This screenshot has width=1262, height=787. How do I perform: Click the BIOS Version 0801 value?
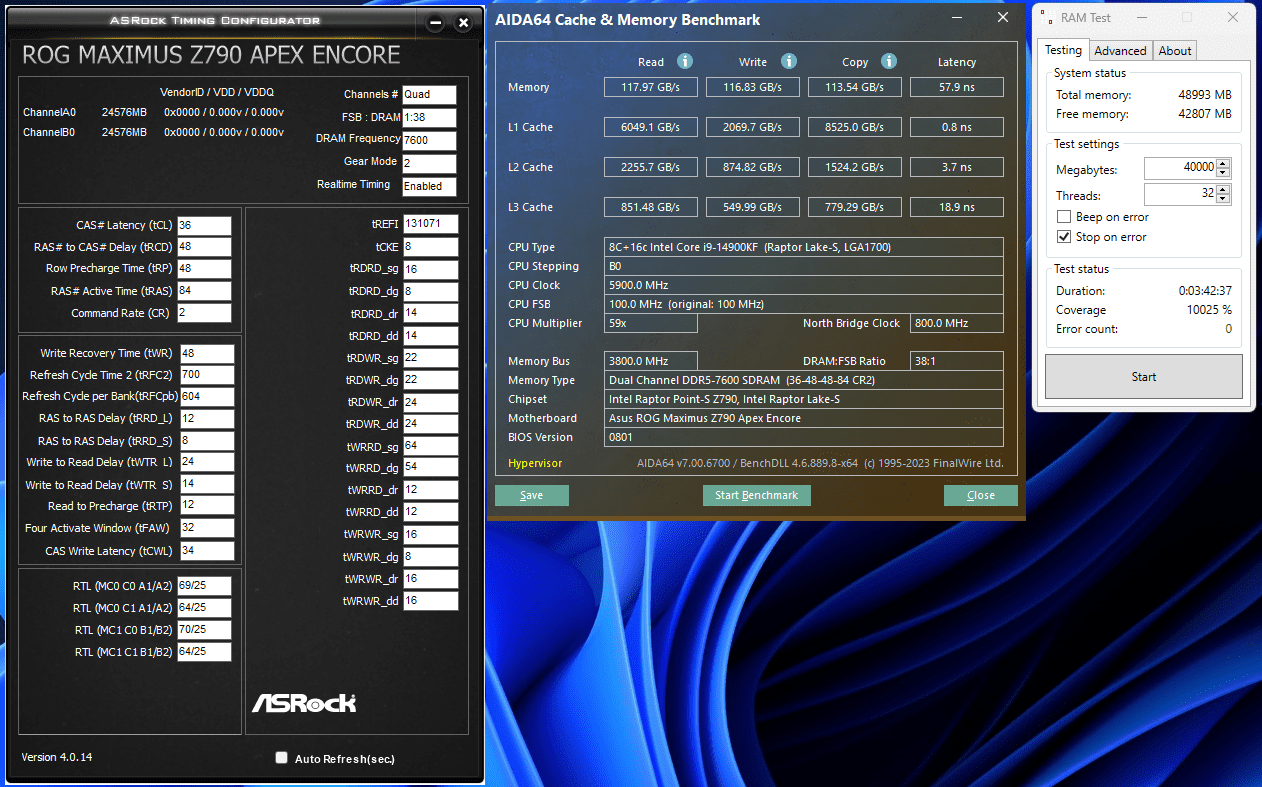[804, 437]
